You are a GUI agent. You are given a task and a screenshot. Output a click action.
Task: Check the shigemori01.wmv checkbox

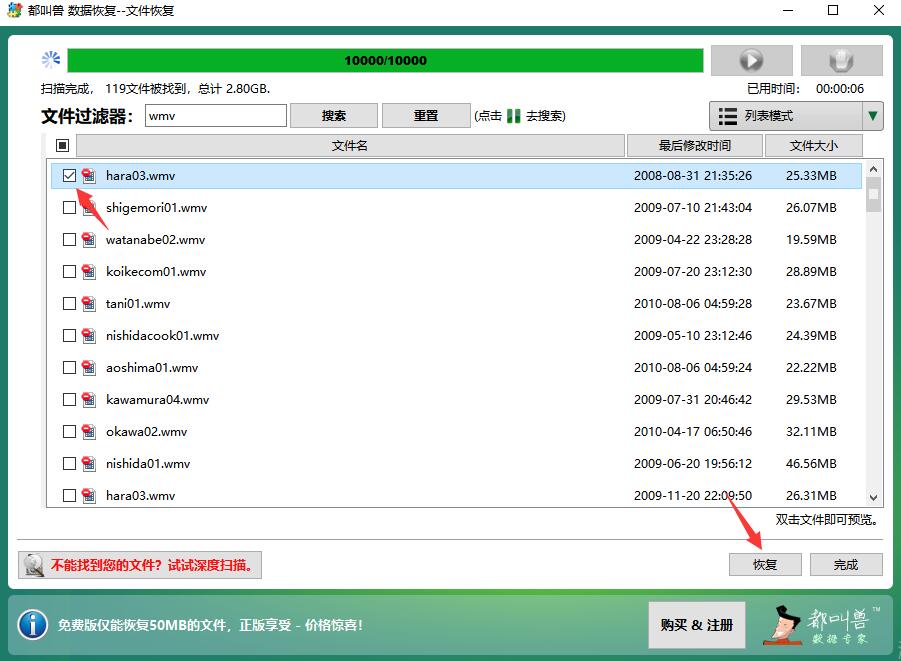point(68,208)
